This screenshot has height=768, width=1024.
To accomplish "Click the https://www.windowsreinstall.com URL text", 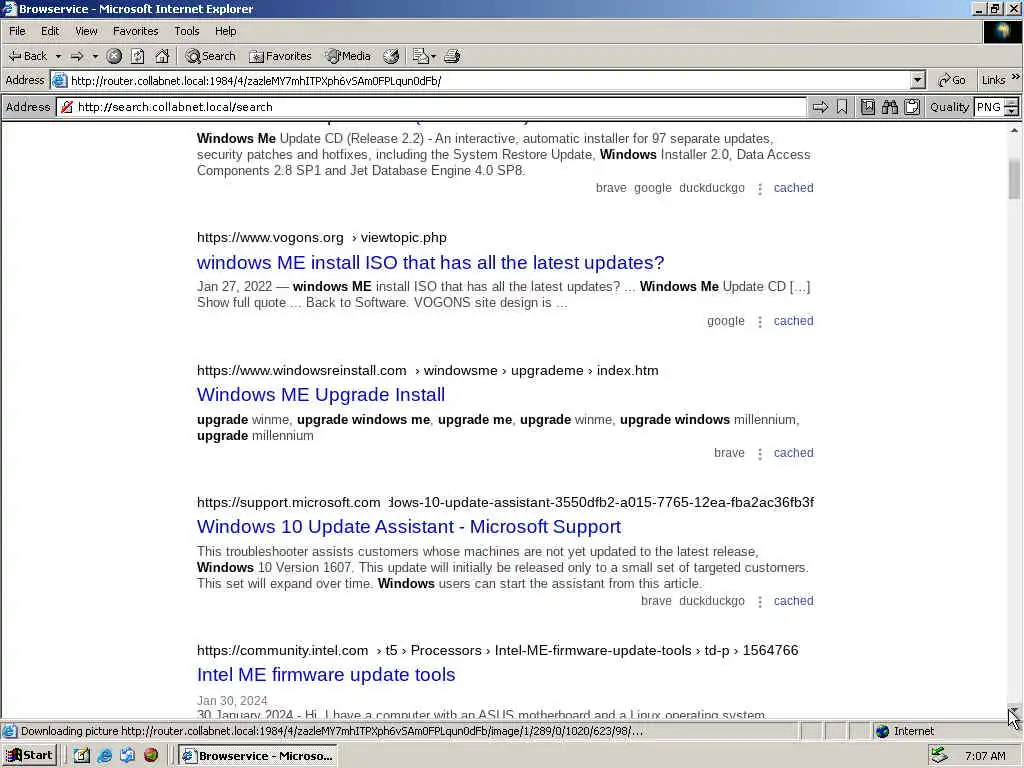I will pyautogui.click(x=302, y=370).
